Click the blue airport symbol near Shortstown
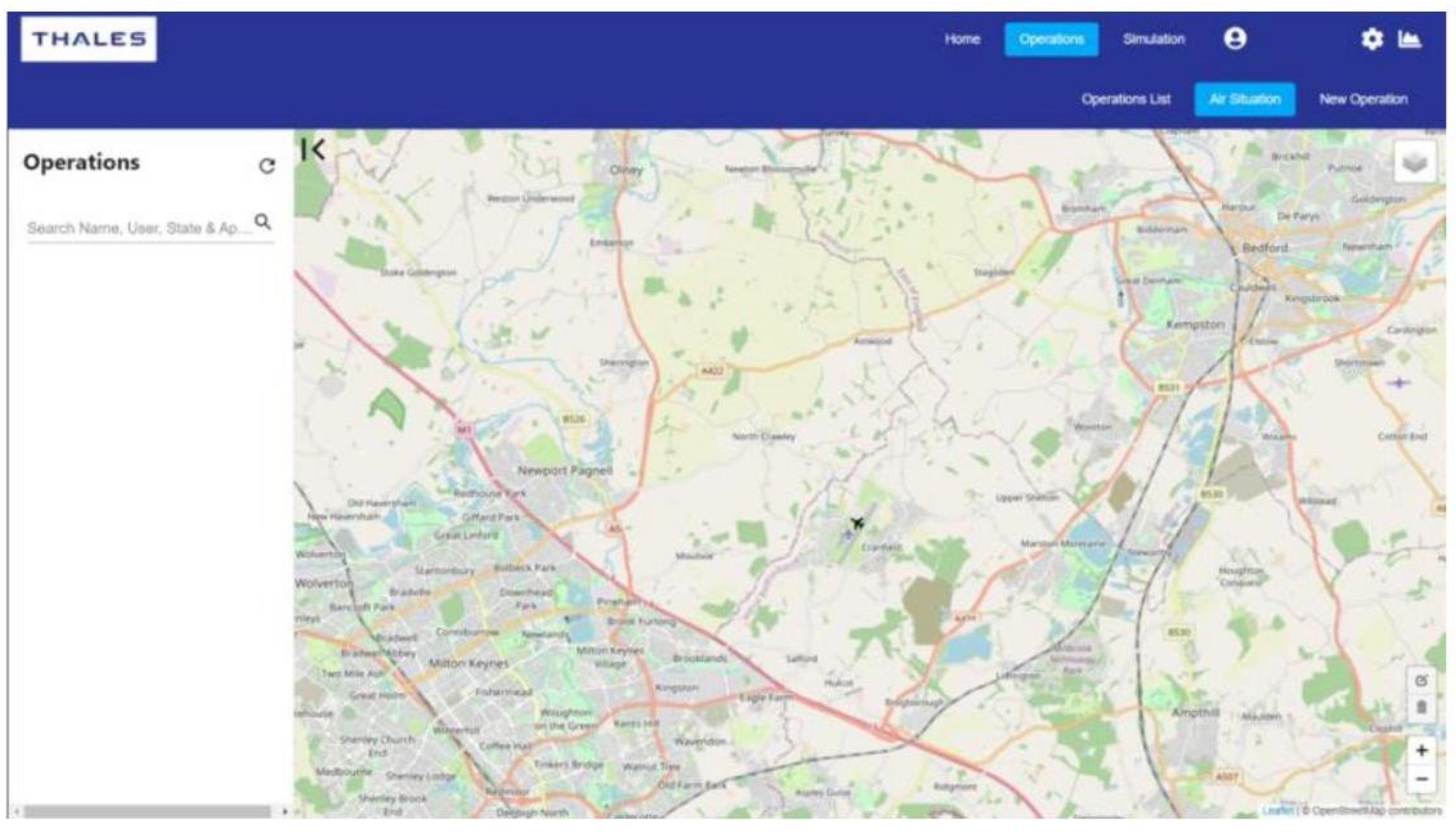 point(1399,382)
